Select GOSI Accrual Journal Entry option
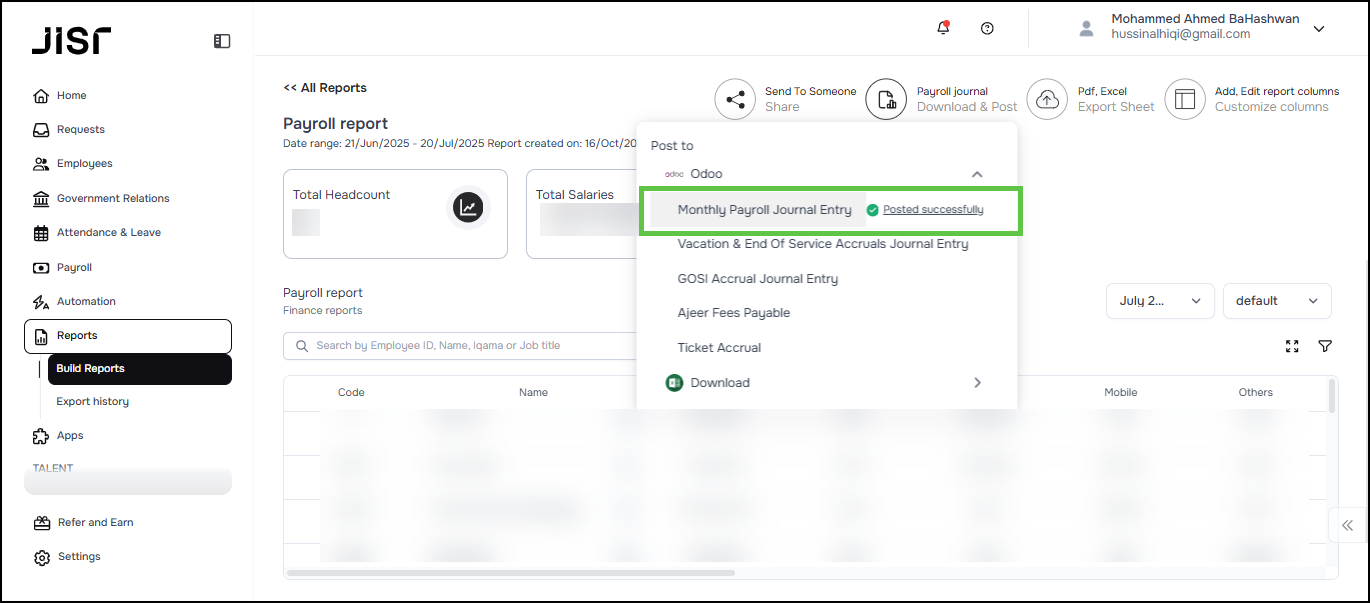This screenshot has height=603, width=1370. [757, 279]
